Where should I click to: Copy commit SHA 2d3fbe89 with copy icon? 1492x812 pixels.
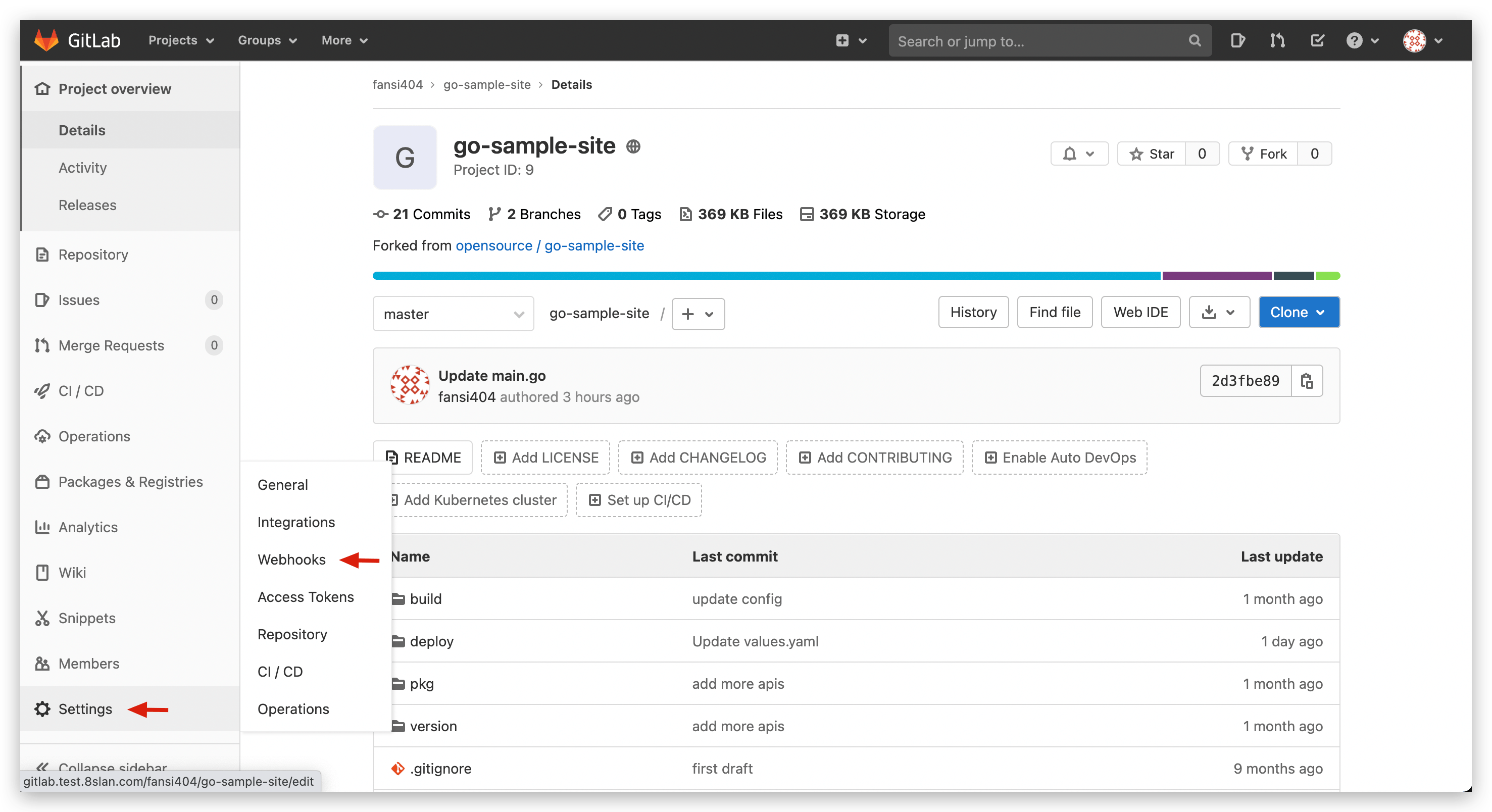point(1307,381)
